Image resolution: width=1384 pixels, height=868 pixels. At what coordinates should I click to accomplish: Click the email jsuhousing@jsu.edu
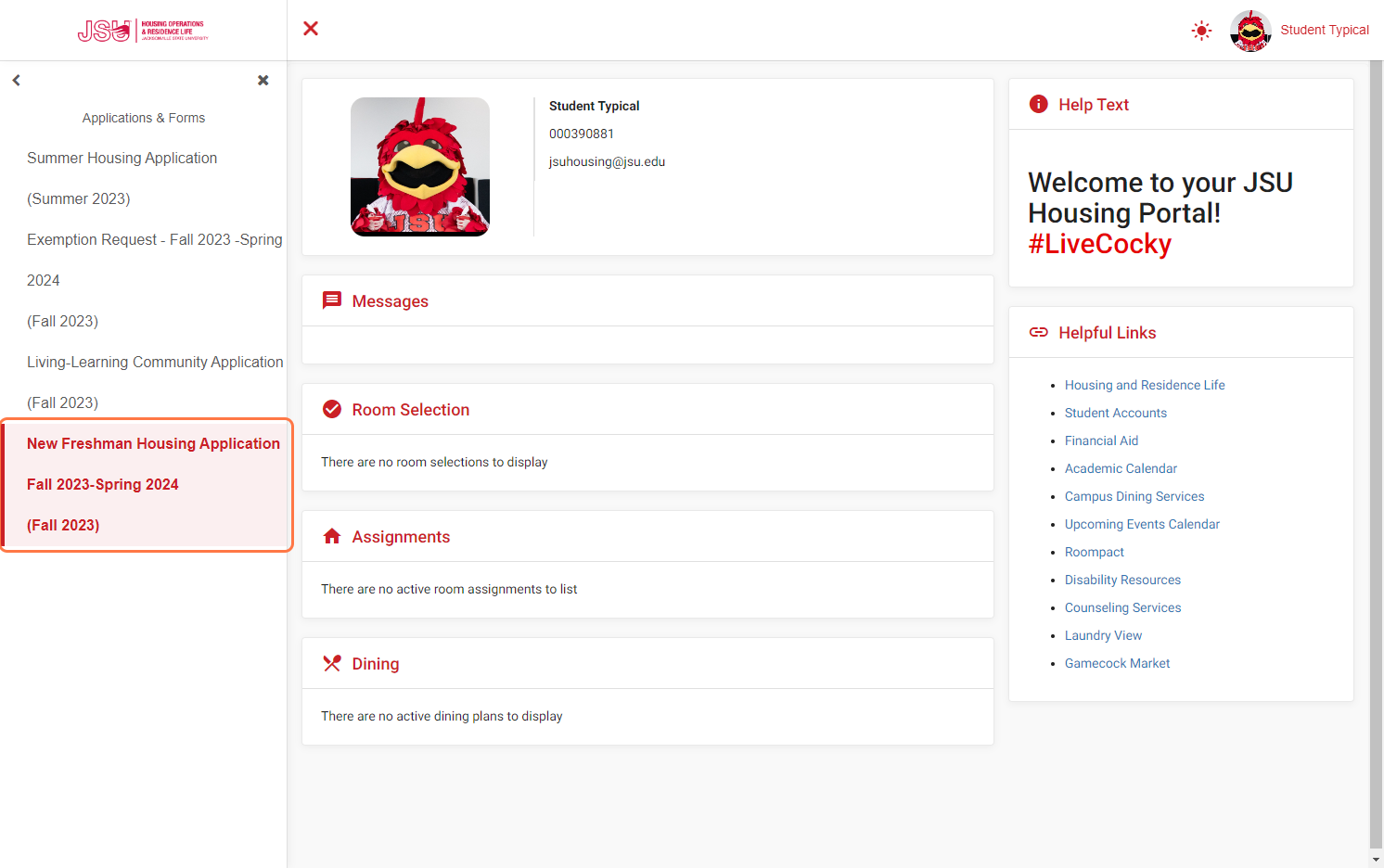click(x=607, y=161)
